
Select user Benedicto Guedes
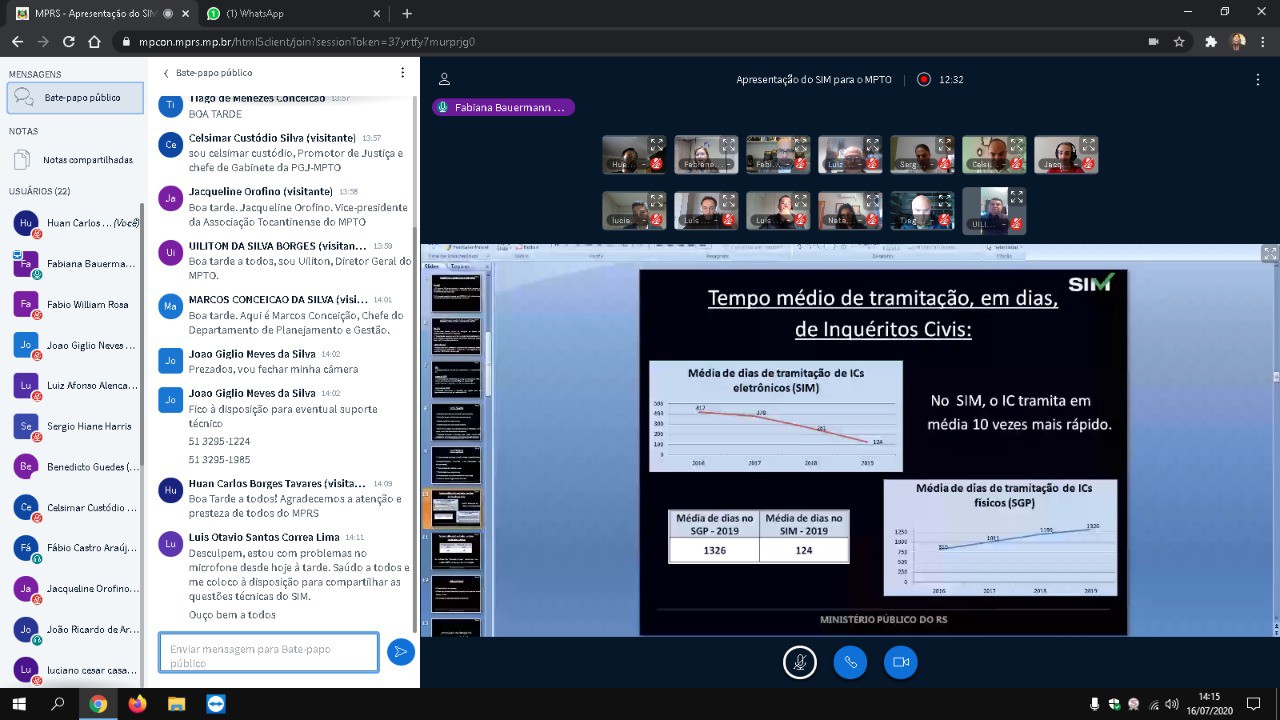[x=75, y=467]
